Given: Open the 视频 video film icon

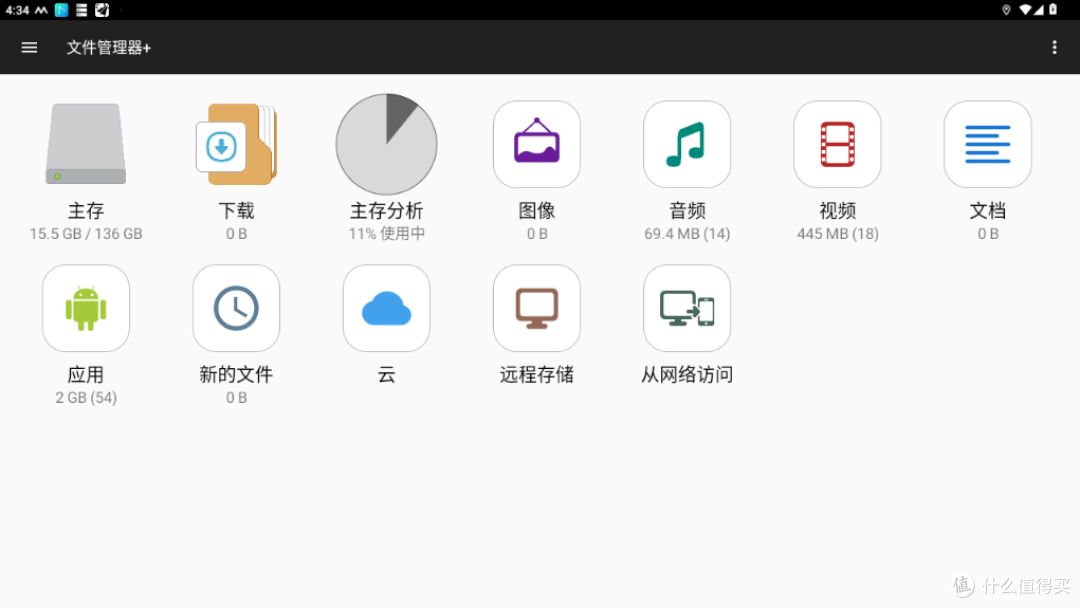Looking at the screenshot, I should click(837, 144).
